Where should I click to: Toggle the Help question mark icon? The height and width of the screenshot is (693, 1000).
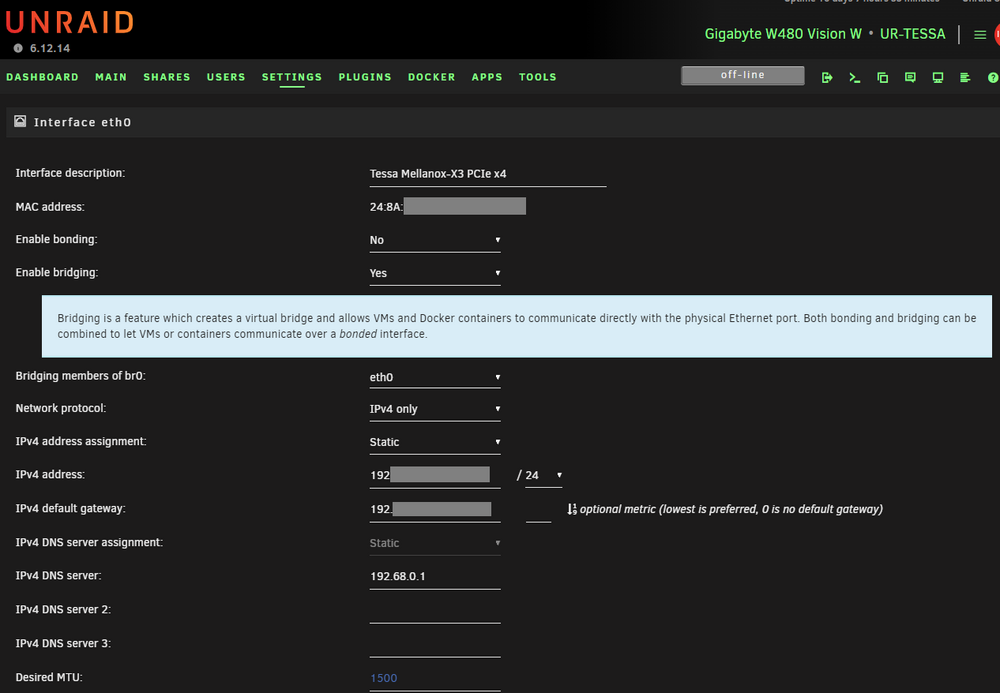[x=993, y=77]
